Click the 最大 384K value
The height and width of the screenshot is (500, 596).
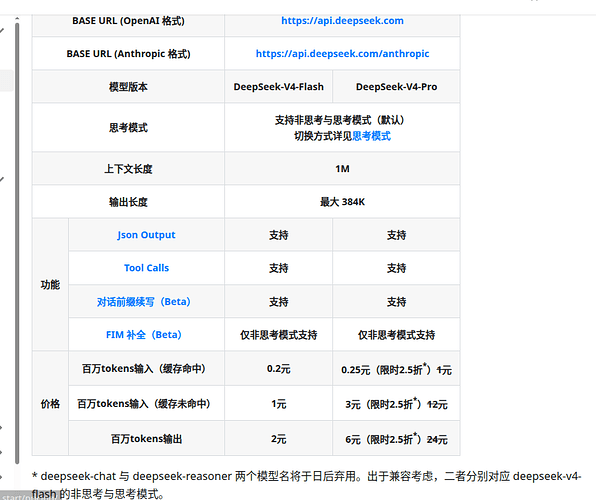[342, 202]
